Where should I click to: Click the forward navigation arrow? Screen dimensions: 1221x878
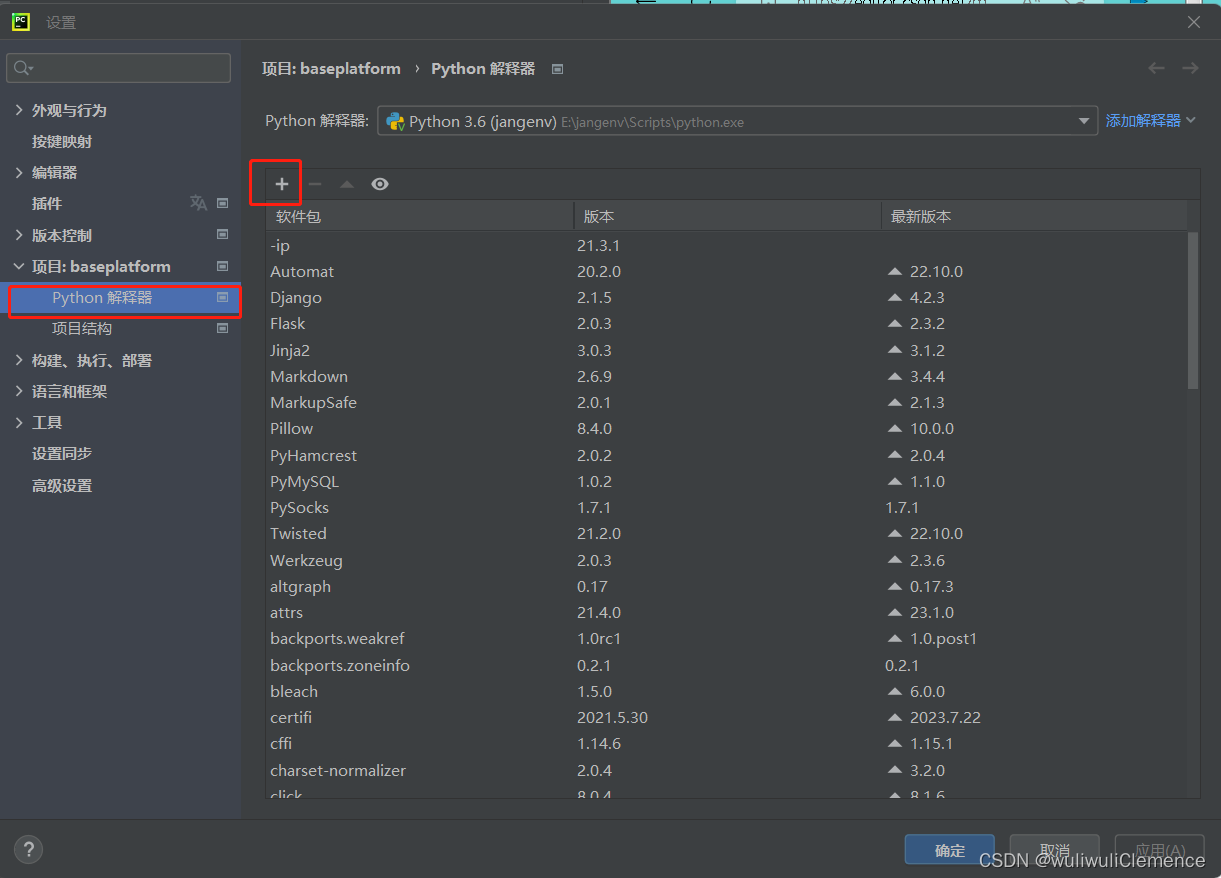coord(1190,68)
